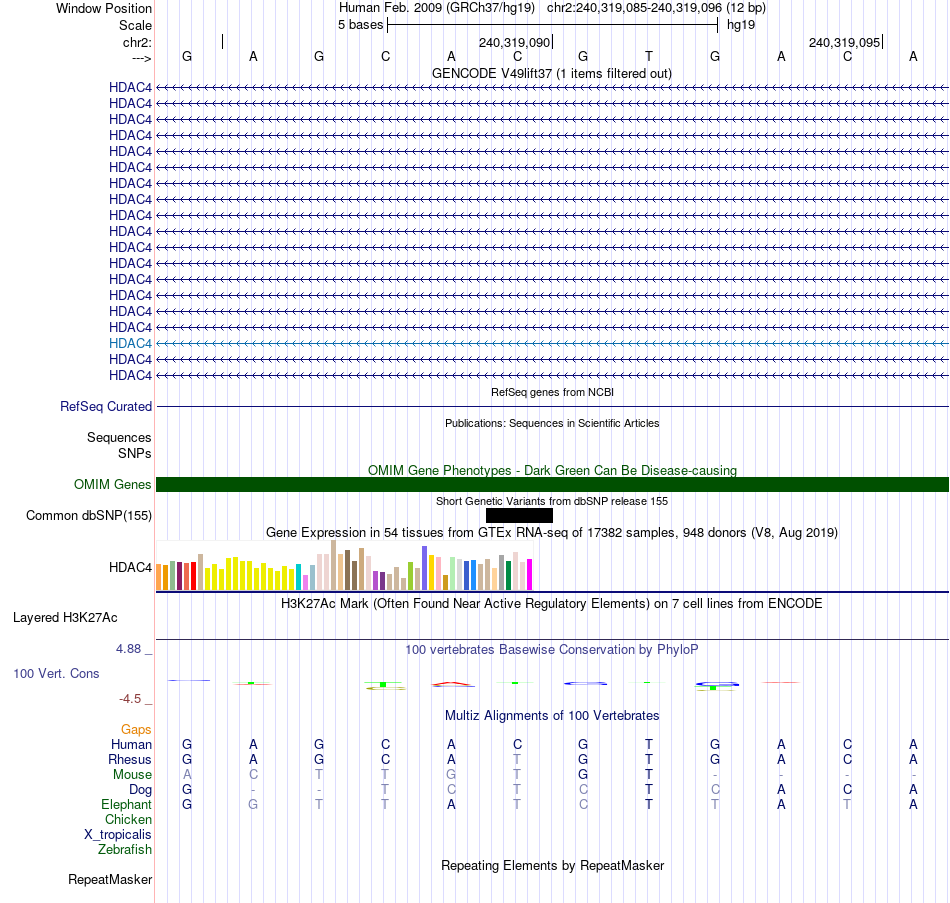This screenshot has height=903, width=950.
Task: Click the 5 bases scale bar
Action: click(553, 25)
